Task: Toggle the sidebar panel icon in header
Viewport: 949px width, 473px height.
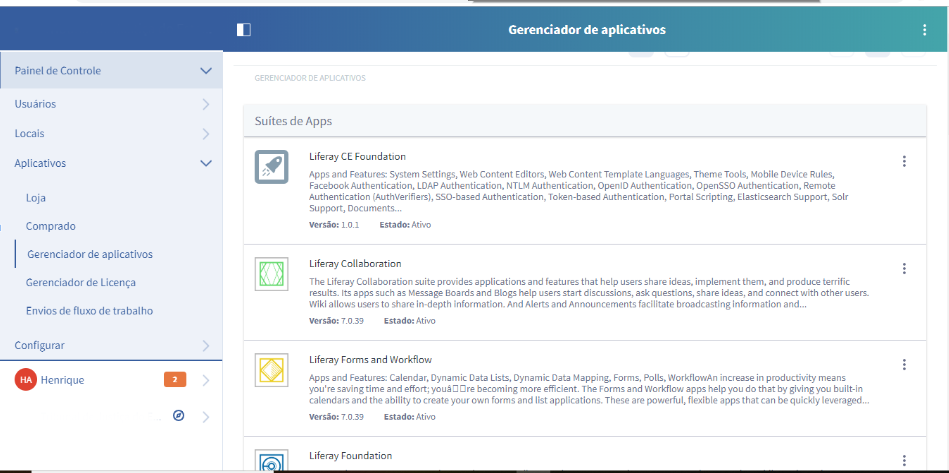Action: 243,30
